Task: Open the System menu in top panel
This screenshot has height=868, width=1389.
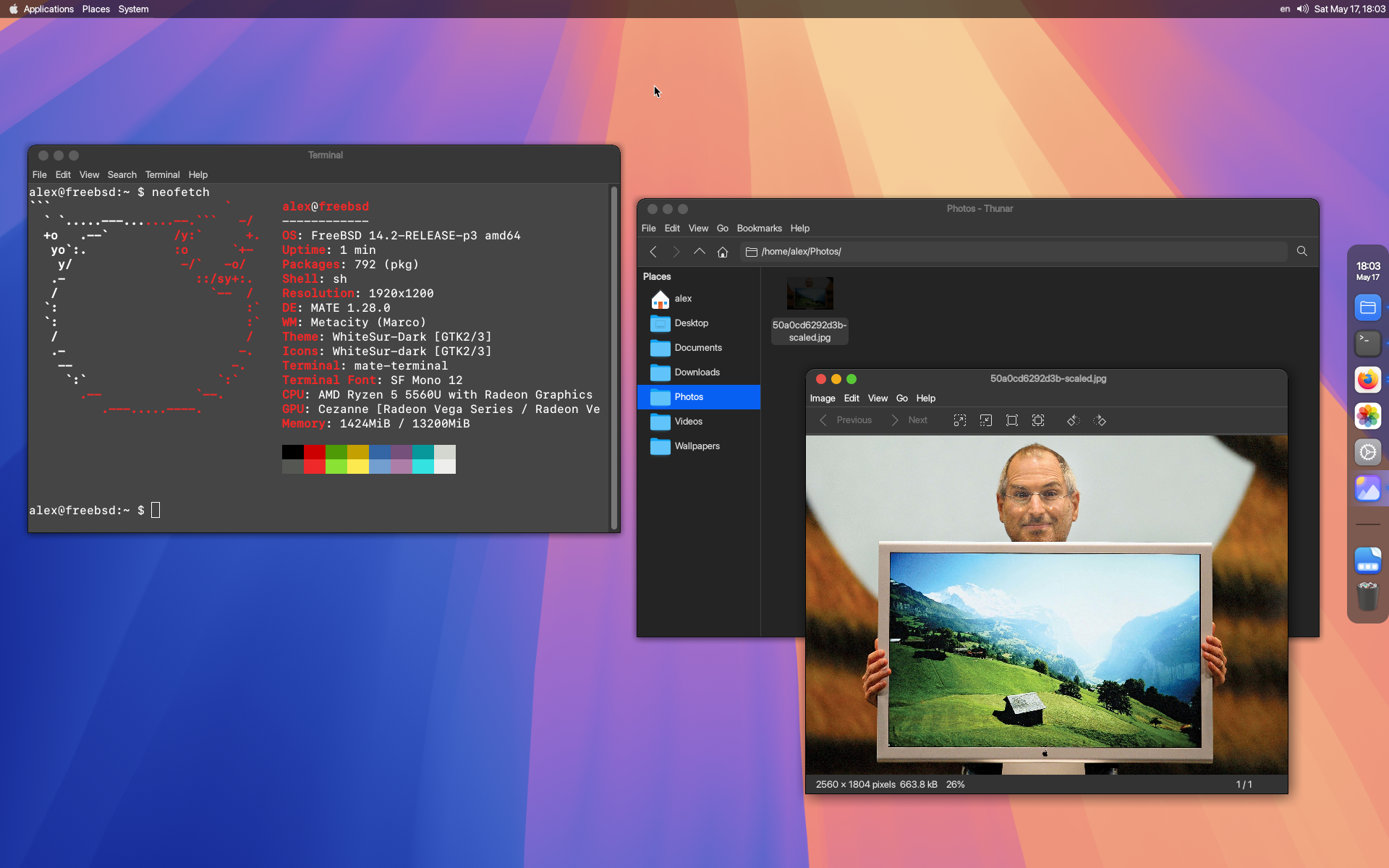Action: tap(134, 9)
